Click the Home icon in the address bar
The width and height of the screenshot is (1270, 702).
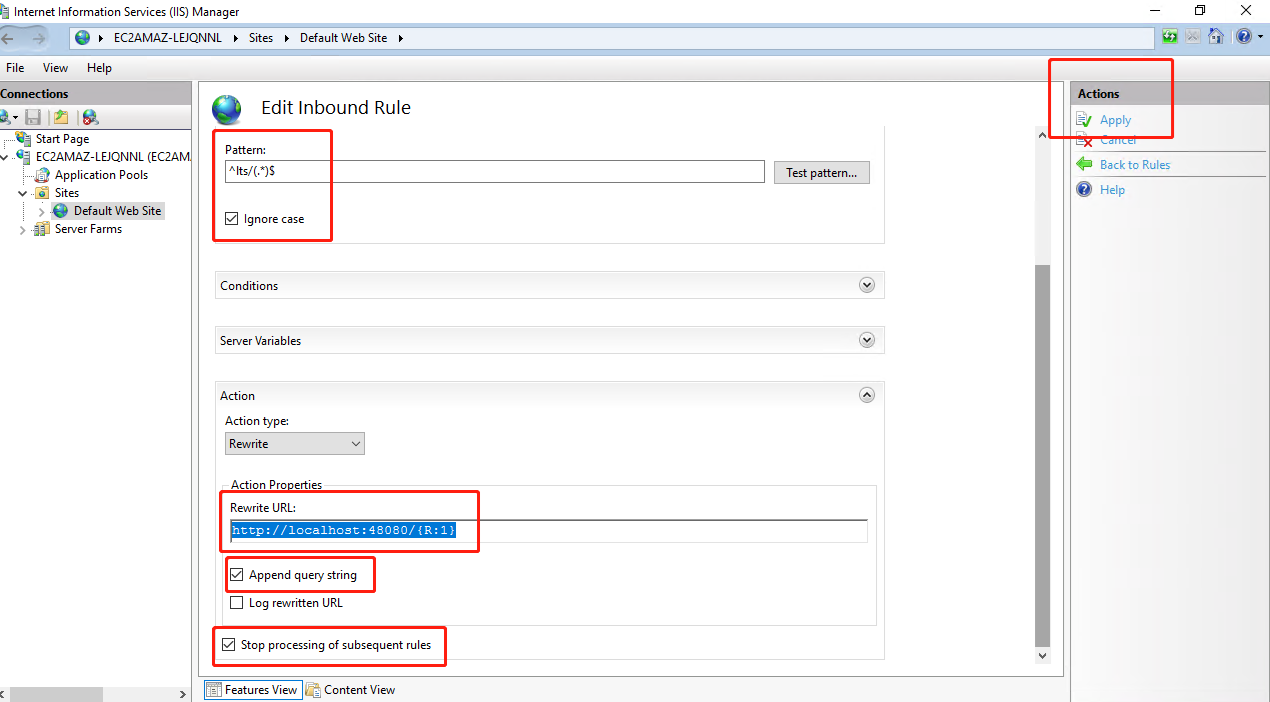(x=1216, y=36)
